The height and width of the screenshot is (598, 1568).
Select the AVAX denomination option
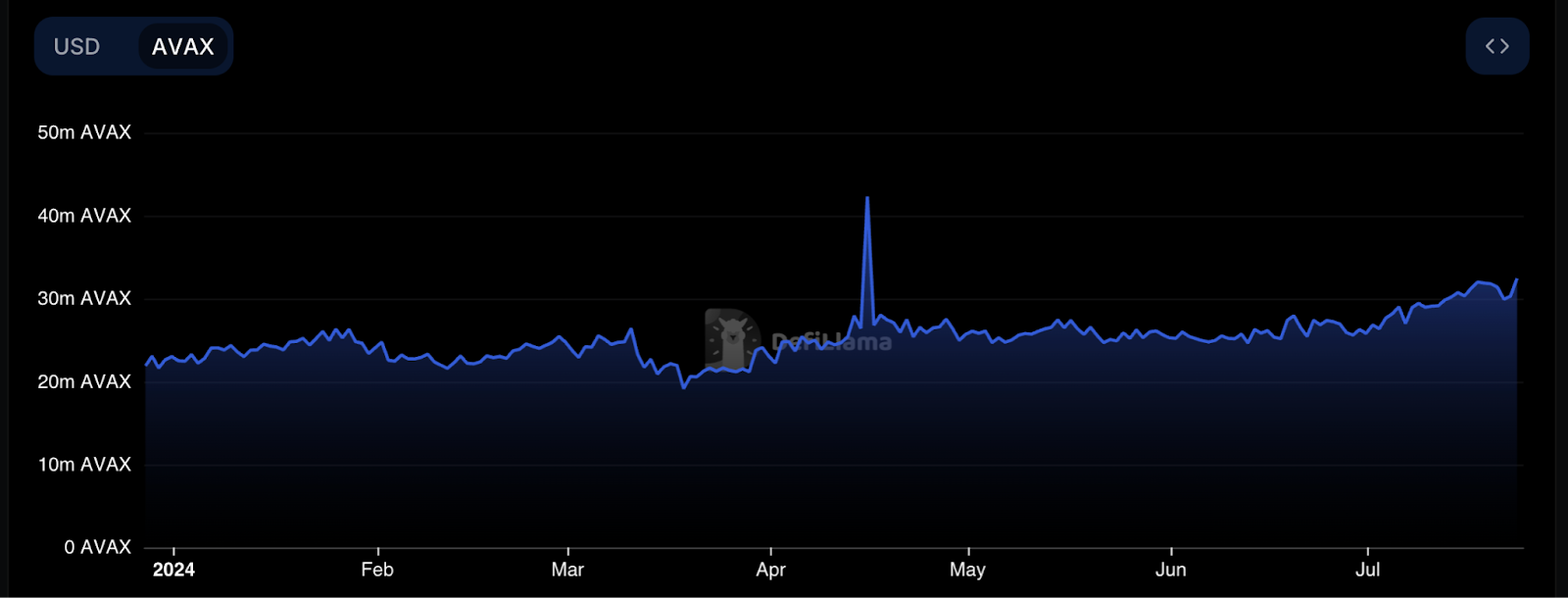tap(183, 46)
